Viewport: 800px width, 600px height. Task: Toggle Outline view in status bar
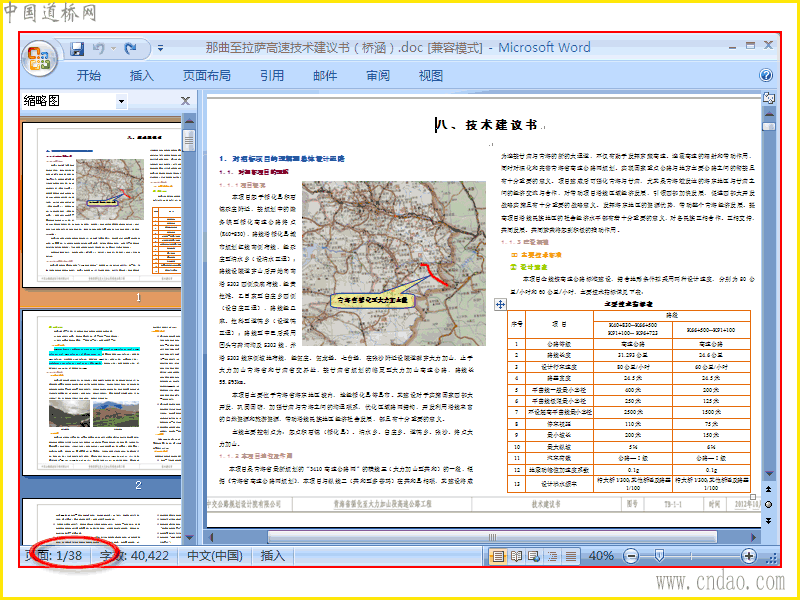pyautogui.click(x=553, y=556)
